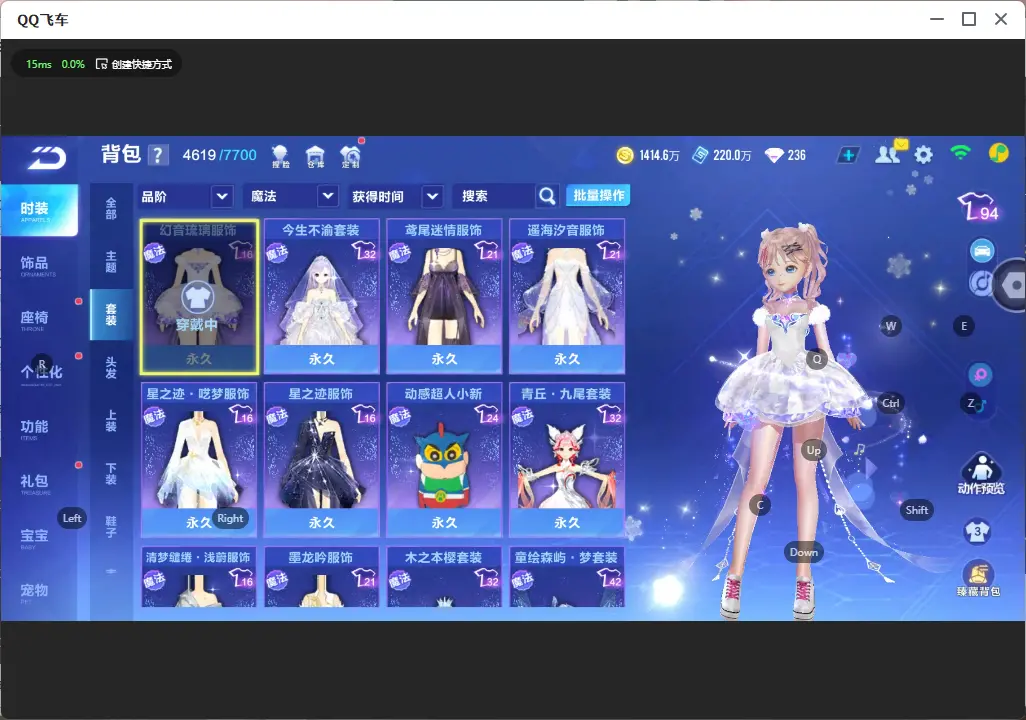Open the yellow-green music note icon

pos(998,153)
